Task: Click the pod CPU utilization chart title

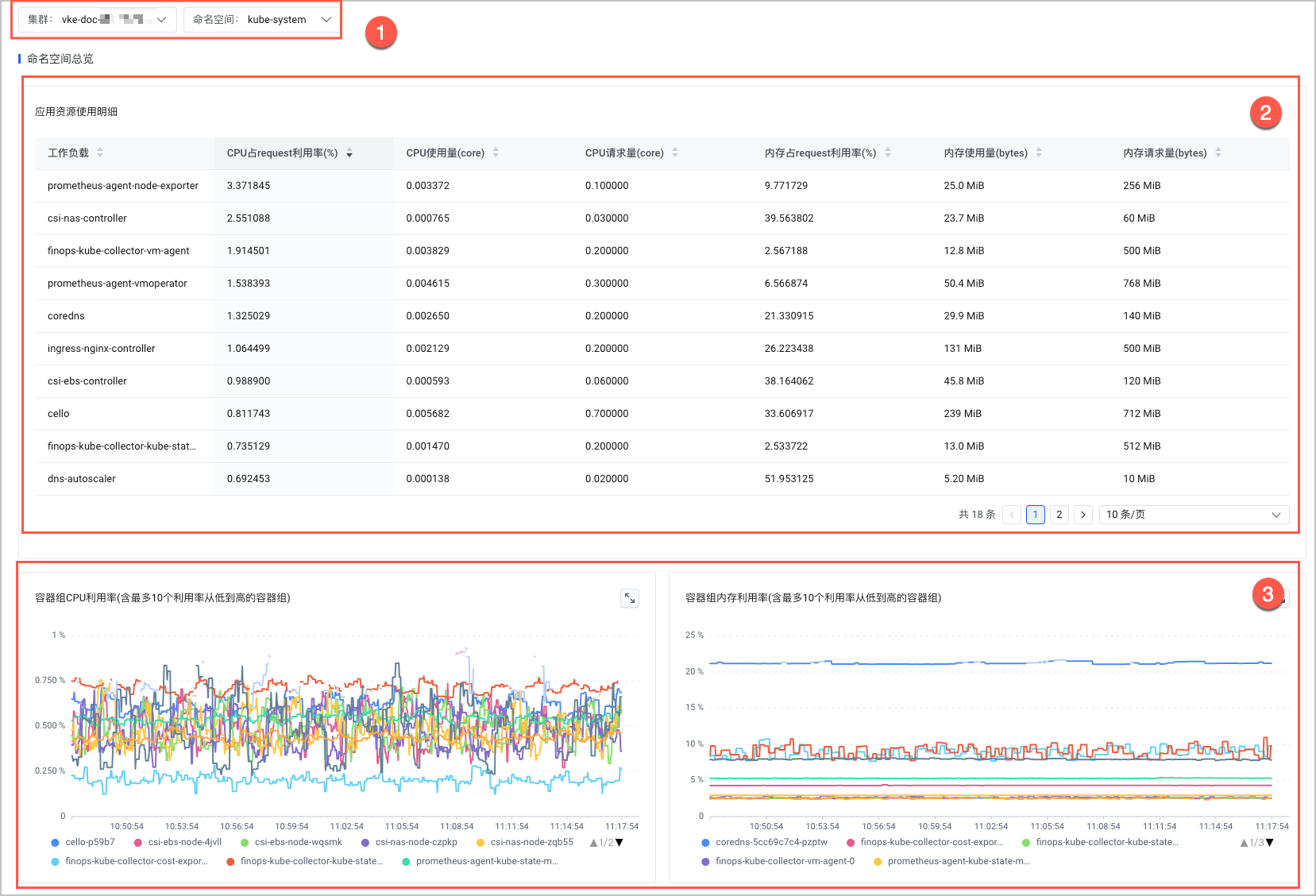Action: pyautogui.click(x=163, y=598)
